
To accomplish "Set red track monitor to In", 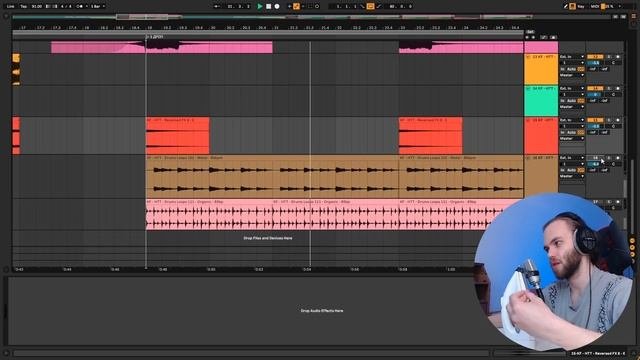I will tap(562, 133).
